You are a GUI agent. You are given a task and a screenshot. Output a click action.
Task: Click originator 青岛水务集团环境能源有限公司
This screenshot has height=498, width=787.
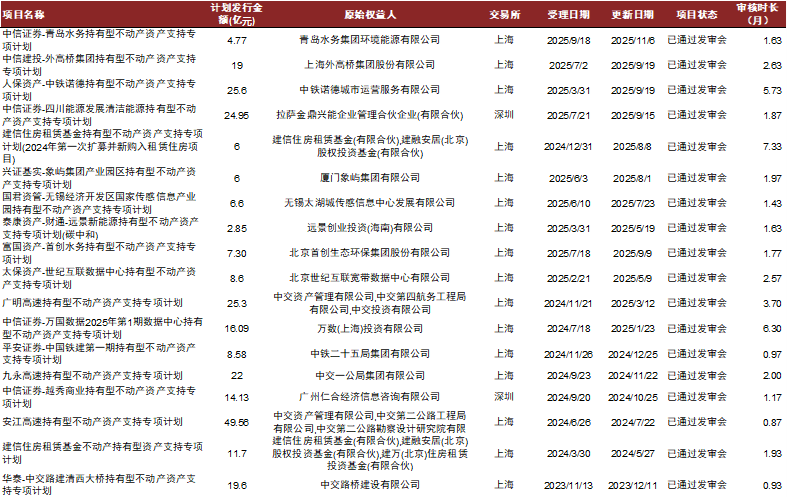pyautogui.click(x=370, y=40)
